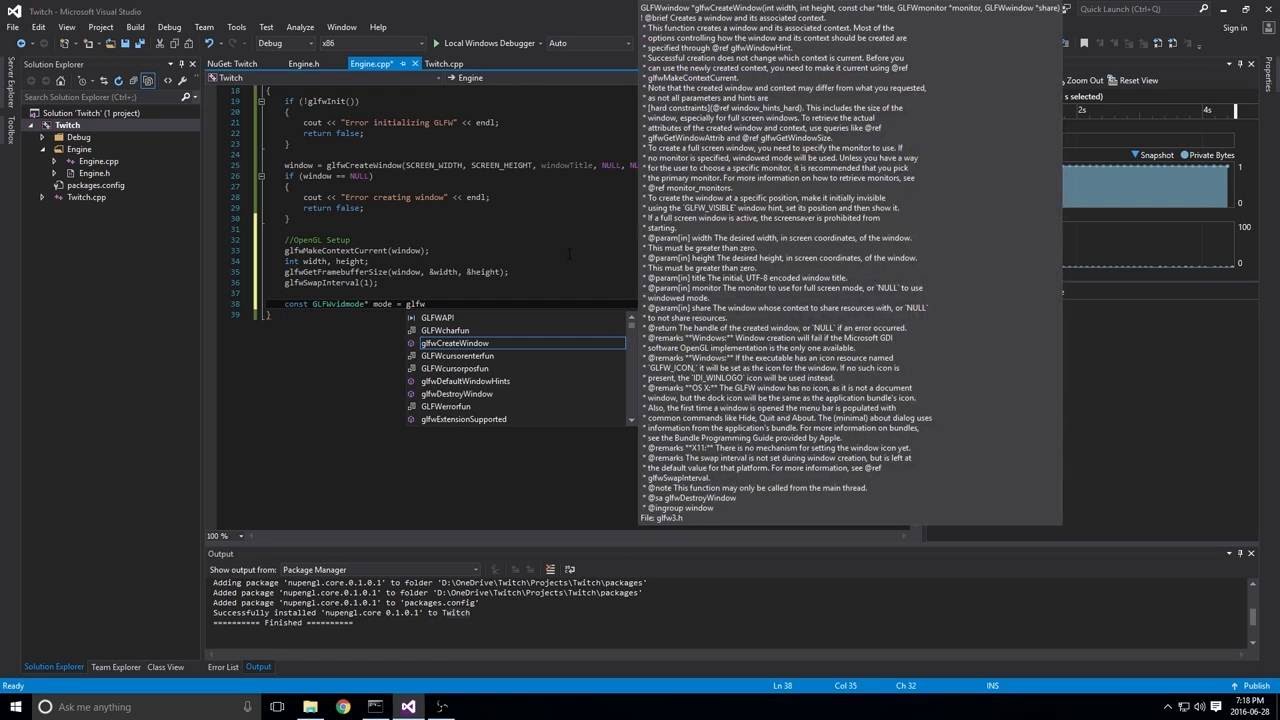1280x720 pixels.
Task: Open the Build menu
Action: click(135, 27)
